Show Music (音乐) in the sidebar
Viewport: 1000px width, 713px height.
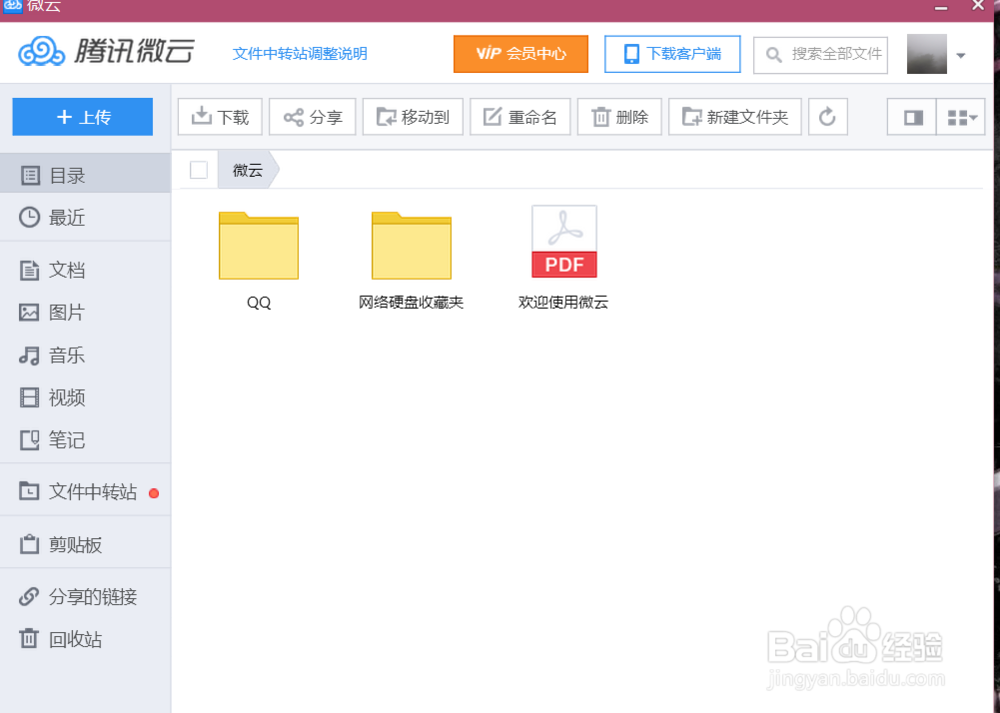tap(85, 355)
